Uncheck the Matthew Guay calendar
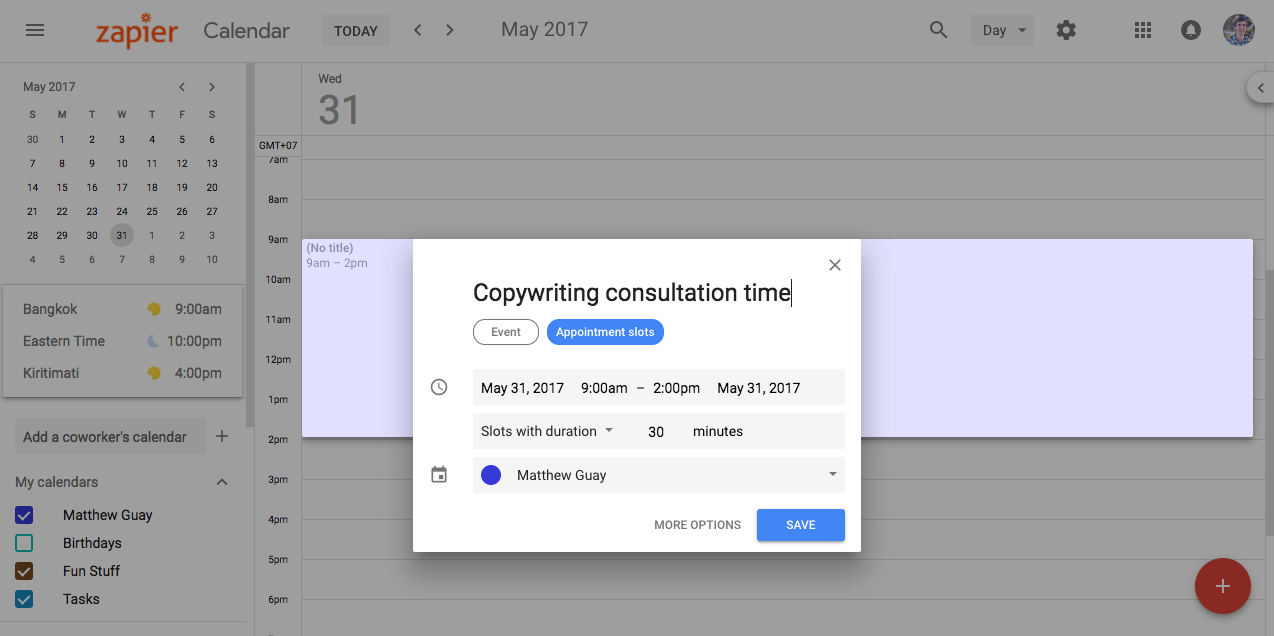The height and width of the screenshot is (636, 1274). pyautogui.click(x=24, y=515)
